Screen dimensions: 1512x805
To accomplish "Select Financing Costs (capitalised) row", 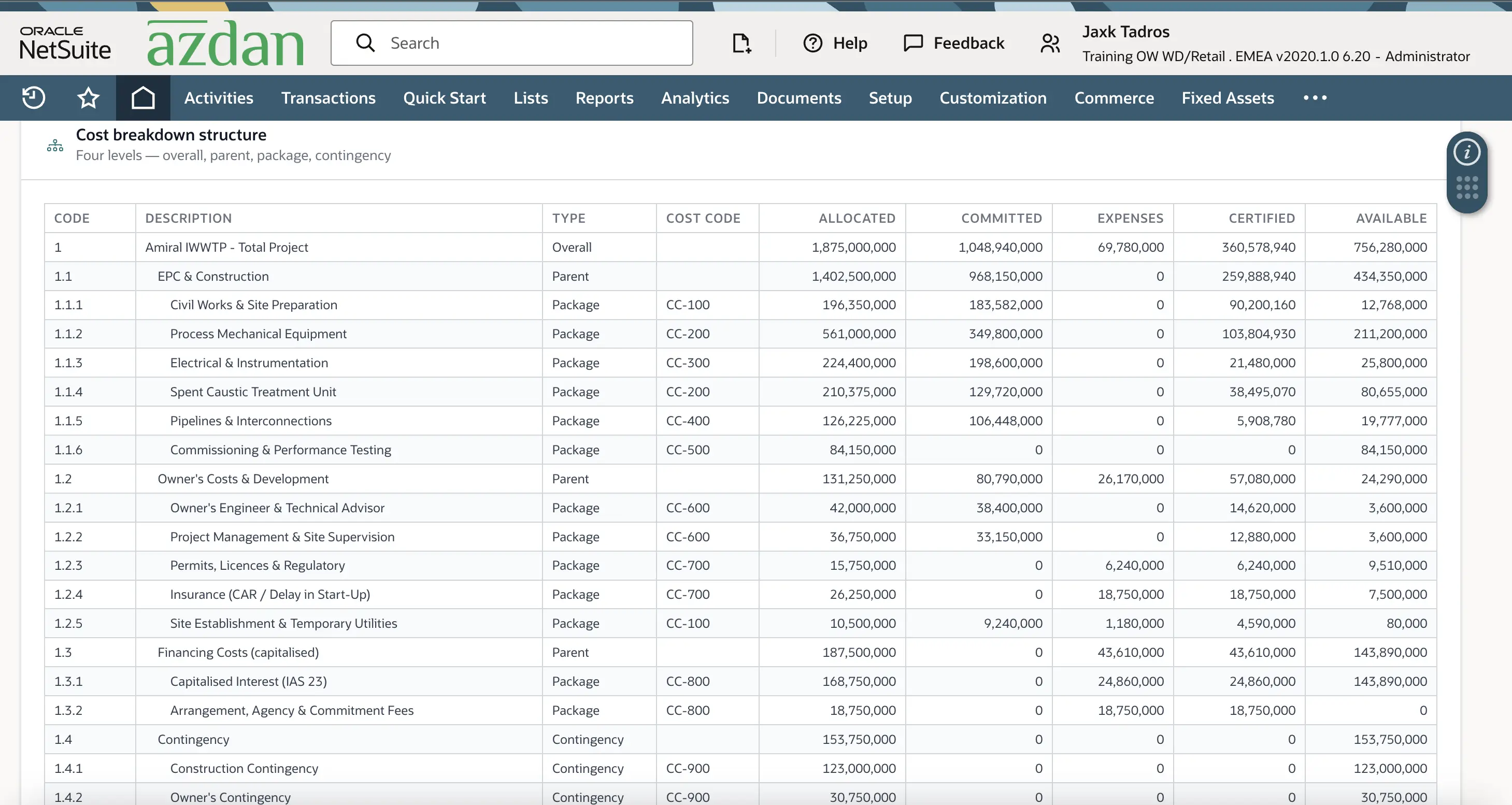I will pyautogui.click(x=740, y=653).
